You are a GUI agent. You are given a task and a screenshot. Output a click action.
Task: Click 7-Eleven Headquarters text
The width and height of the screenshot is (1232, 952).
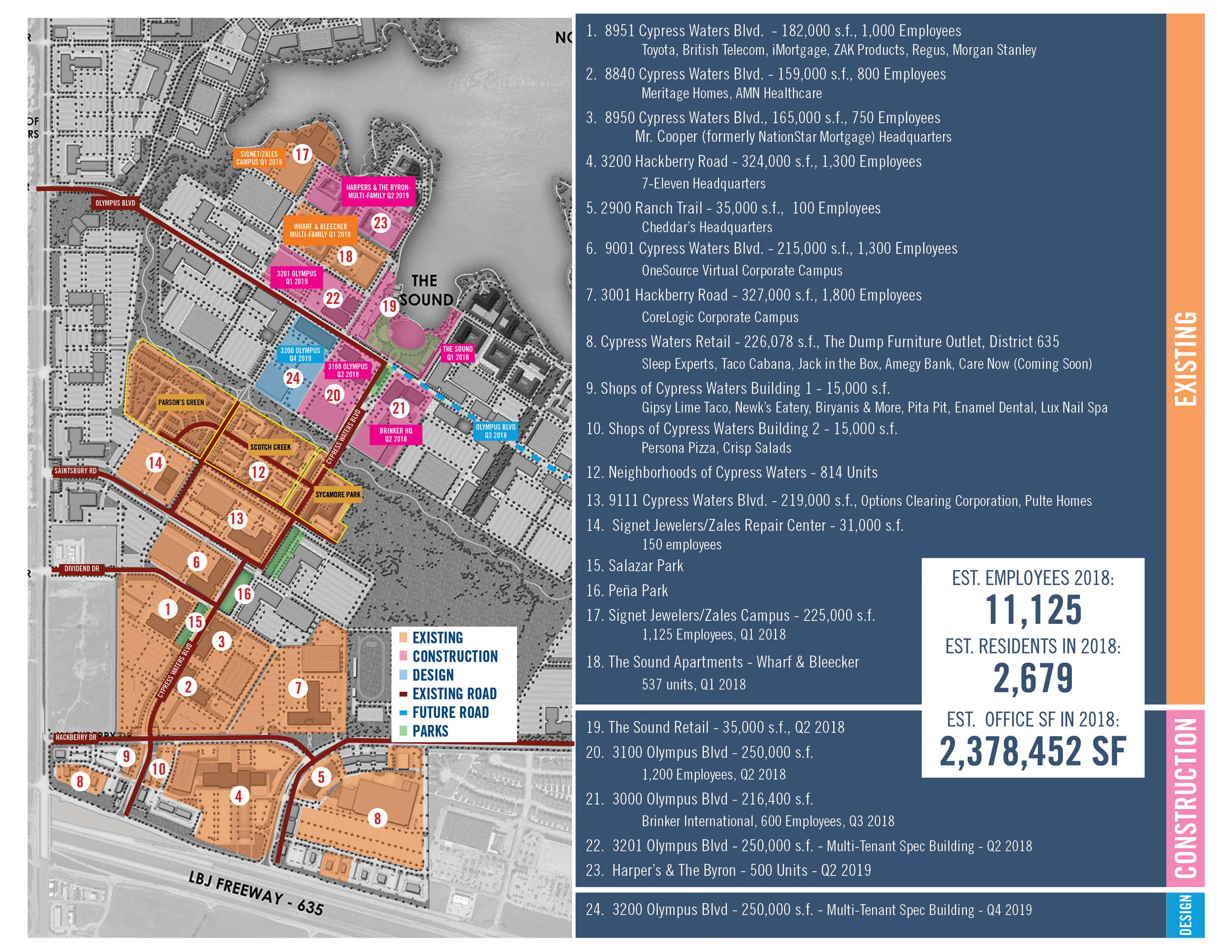click(703, 183)
